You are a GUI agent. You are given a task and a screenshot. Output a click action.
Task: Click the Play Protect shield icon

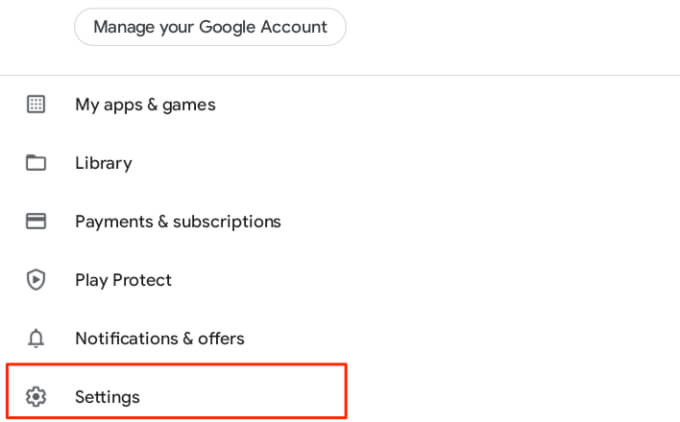36,280
